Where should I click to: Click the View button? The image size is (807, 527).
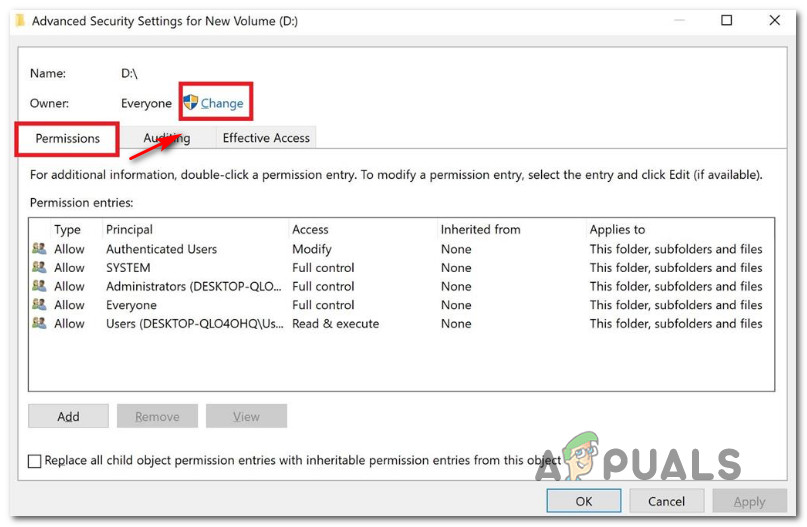pyautogui.click(x=246, y=416)
